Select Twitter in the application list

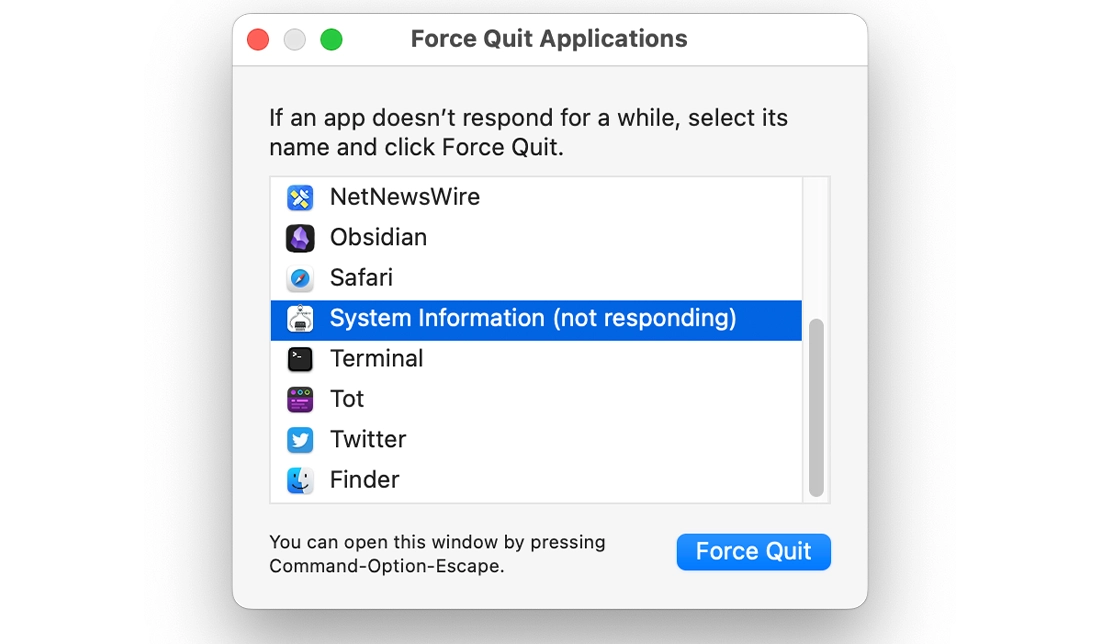(450, 438)
